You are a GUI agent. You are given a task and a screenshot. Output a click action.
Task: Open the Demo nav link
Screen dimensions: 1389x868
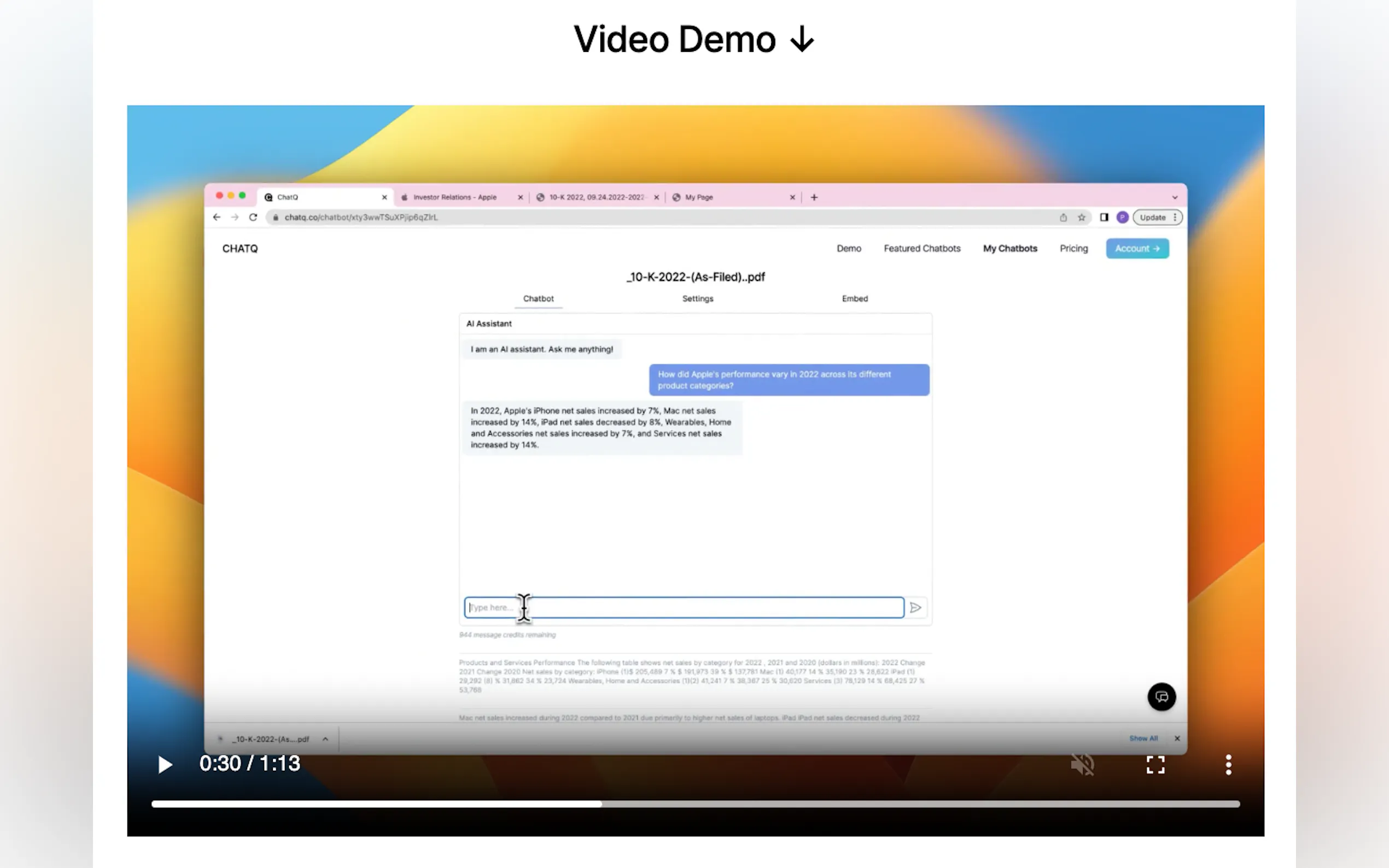tap(849, 249)
